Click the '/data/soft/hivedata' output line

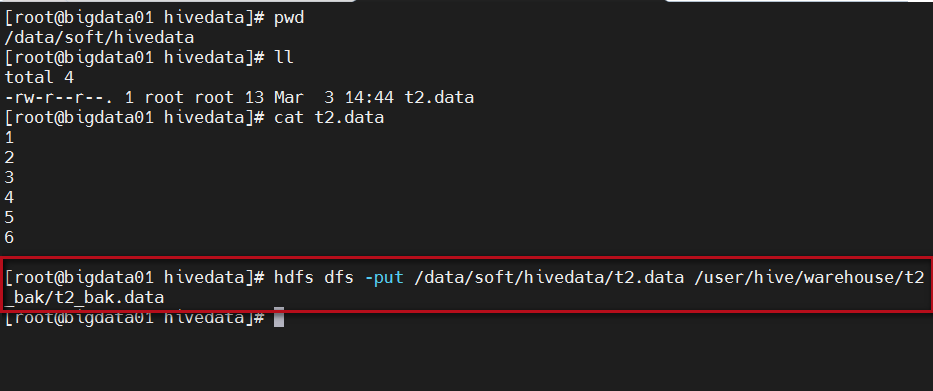pos(99,38)
